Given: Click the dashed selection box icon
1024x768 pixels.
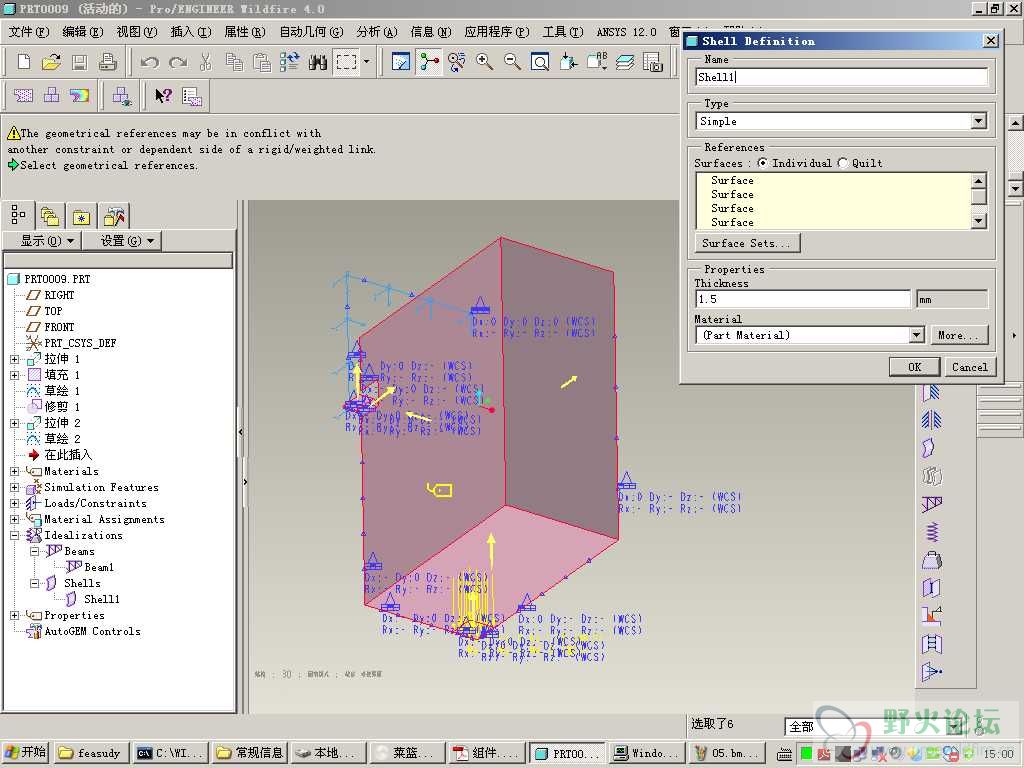Looking at the screenshot, I should 346,62.
